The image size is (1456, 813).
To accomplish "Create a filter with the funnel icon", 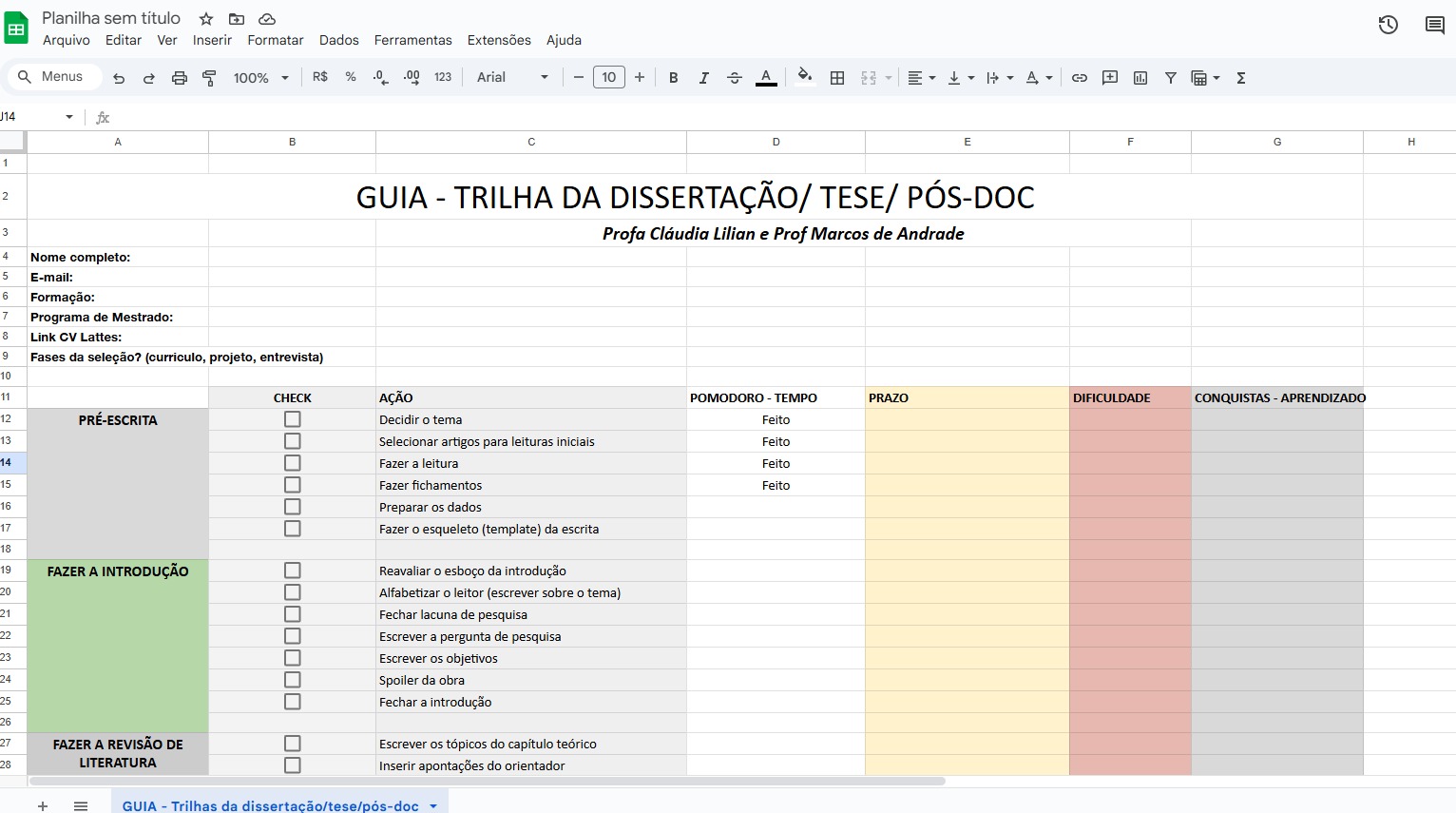I will 1171,77.
